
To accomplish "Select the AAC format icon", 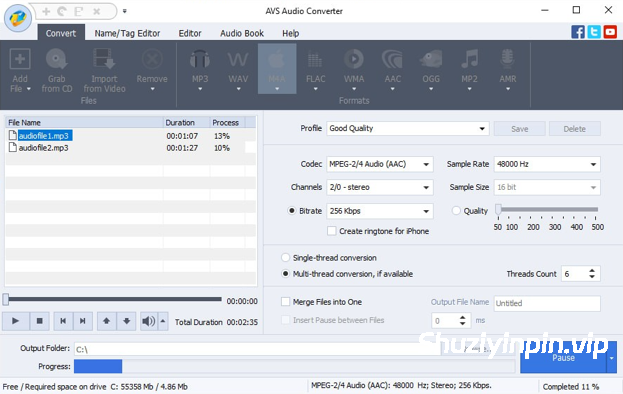I will click(x=392, y=60).
